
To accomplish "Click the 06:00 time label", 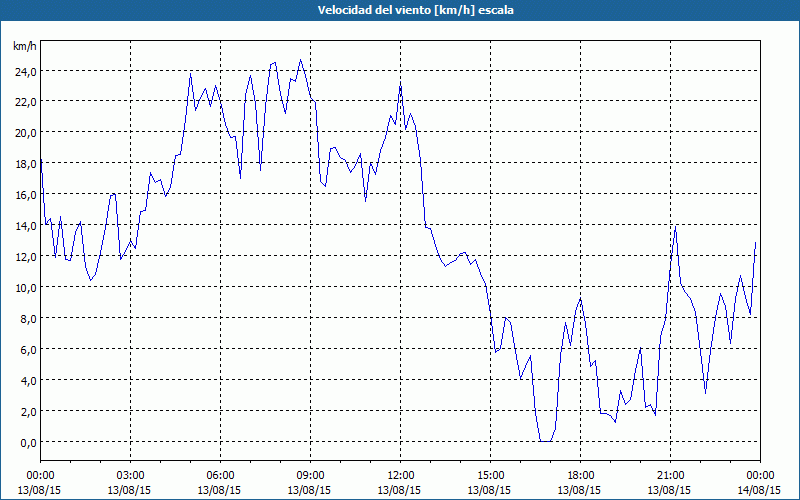I will 220,476.
